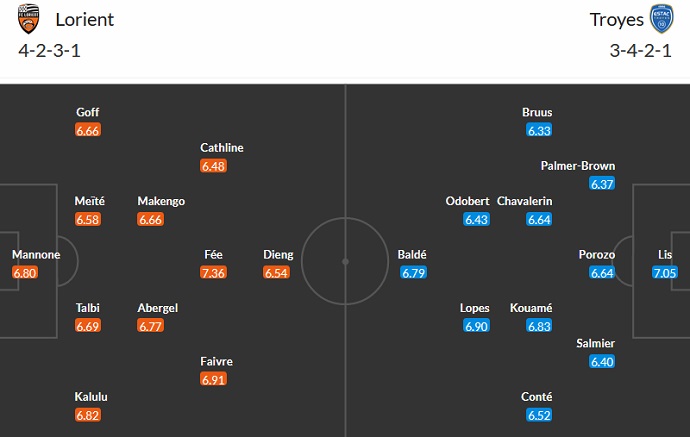Open the Troyes team name link
Image resolution: width=690 pixels, height=437 pixels.
(x=618, y=20)
